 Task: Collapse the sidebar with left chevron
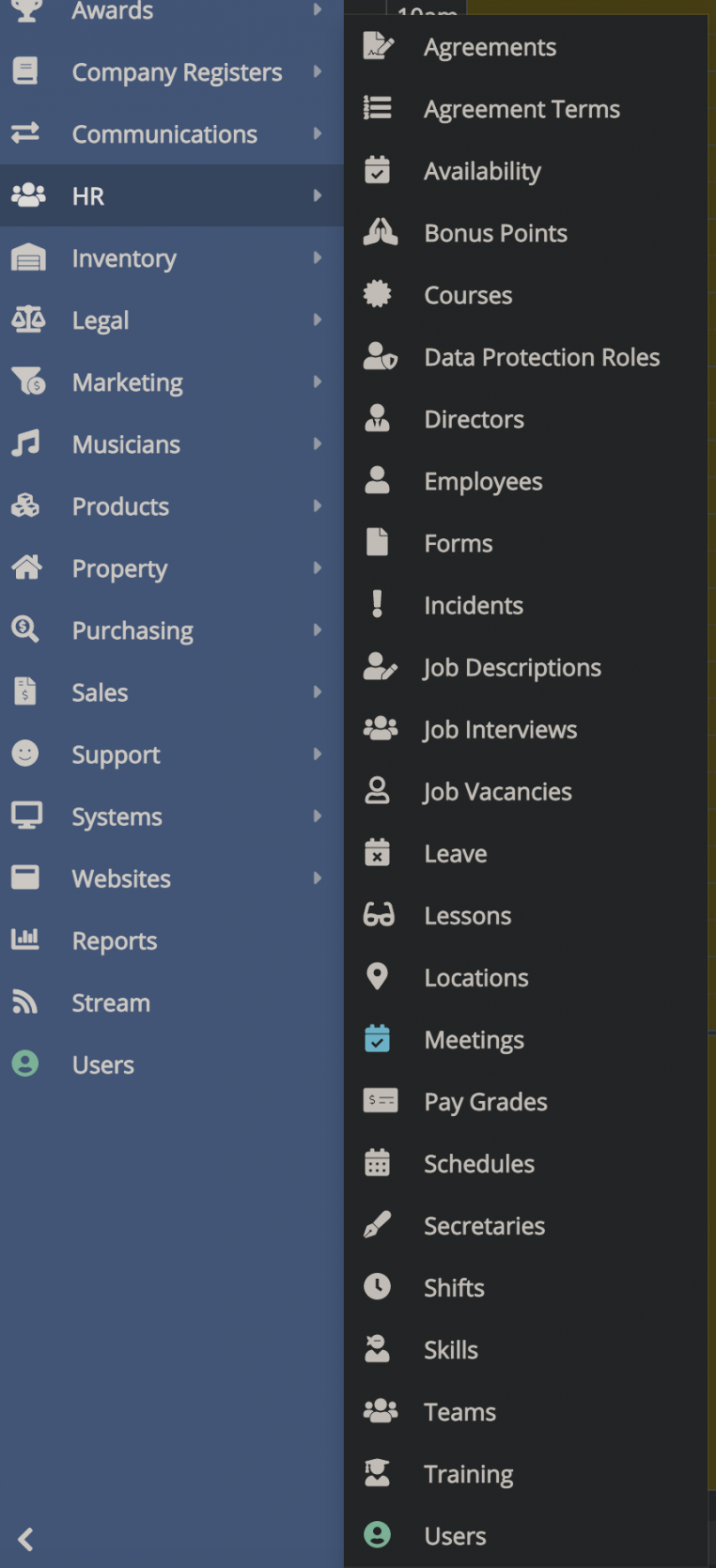click(x=27, y=1540)
